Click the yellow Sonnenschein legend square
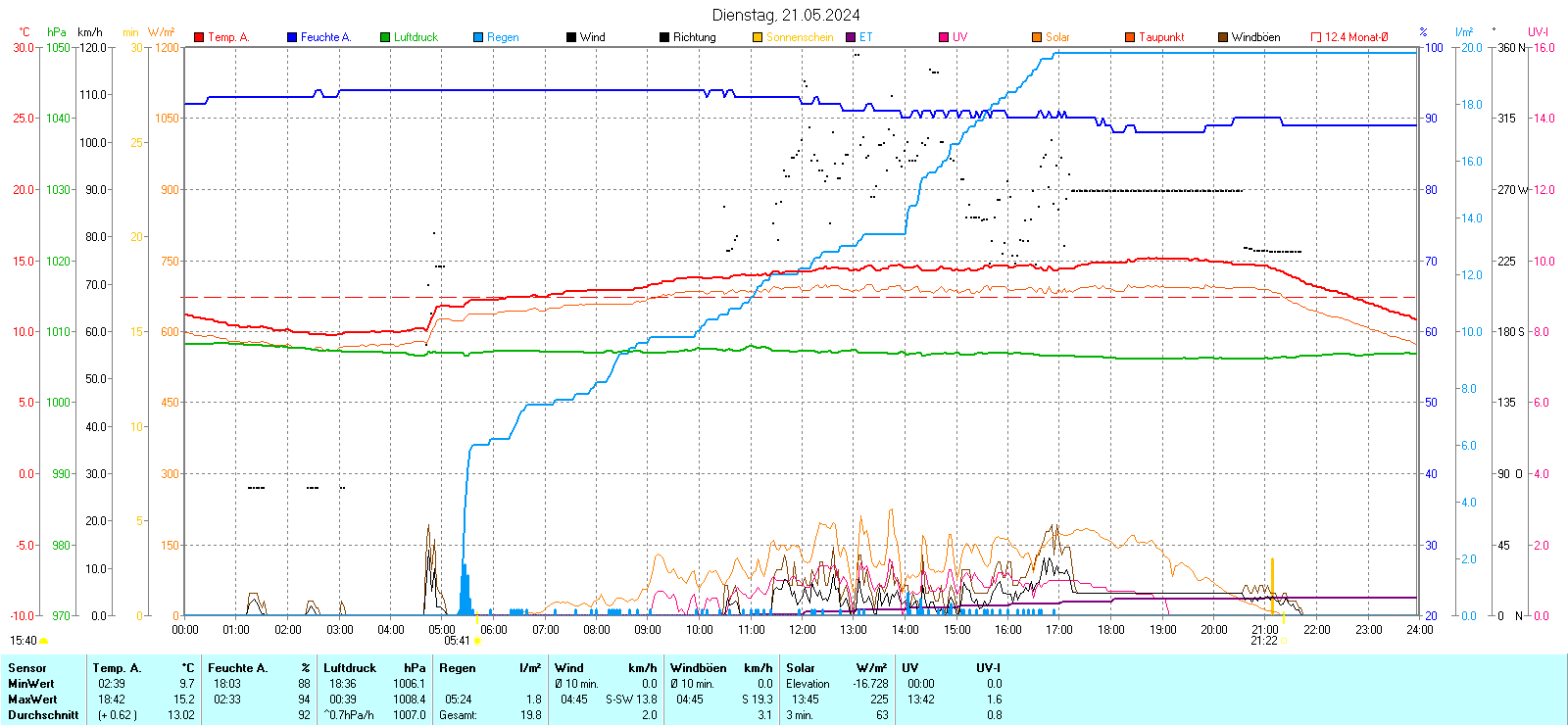Viewport: 1568px width, 725px height. click(x=758, y=37)
